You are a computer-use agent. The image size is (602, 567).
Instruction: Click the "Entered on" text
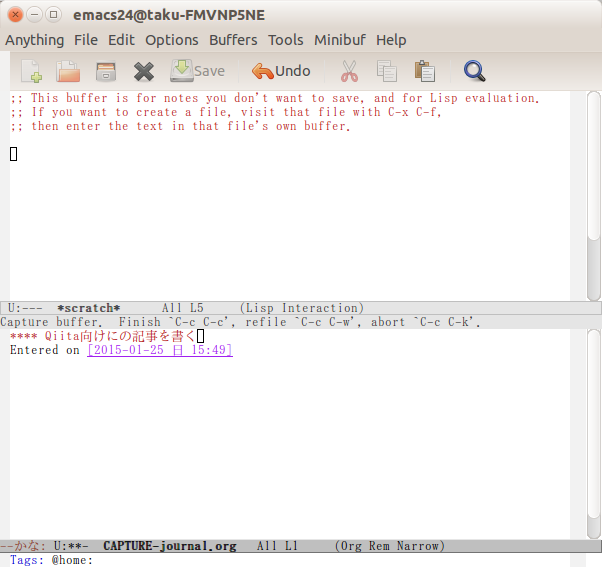[45, 350]
